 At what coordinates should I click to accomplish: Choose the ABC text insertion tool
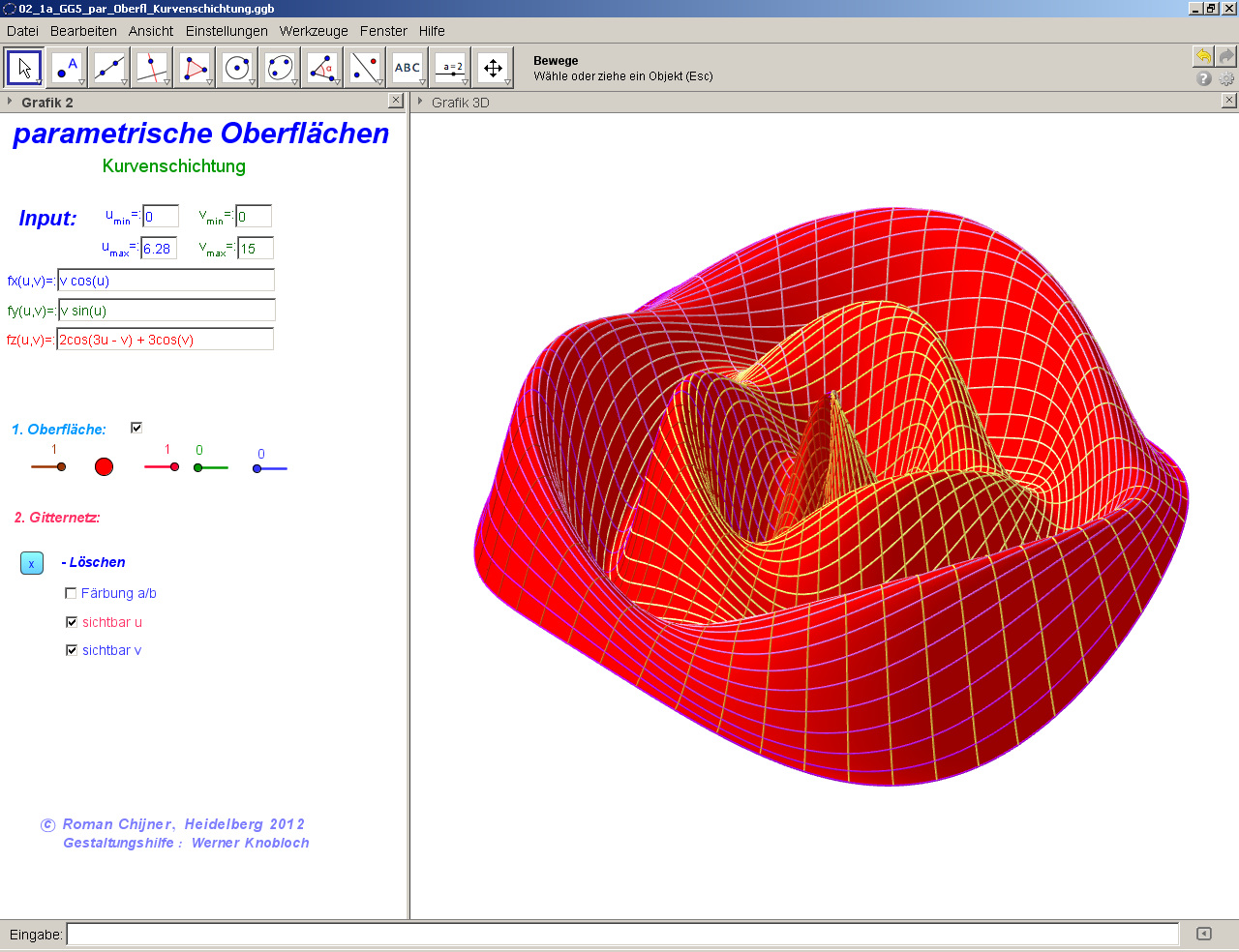click(x=408, y=68)
